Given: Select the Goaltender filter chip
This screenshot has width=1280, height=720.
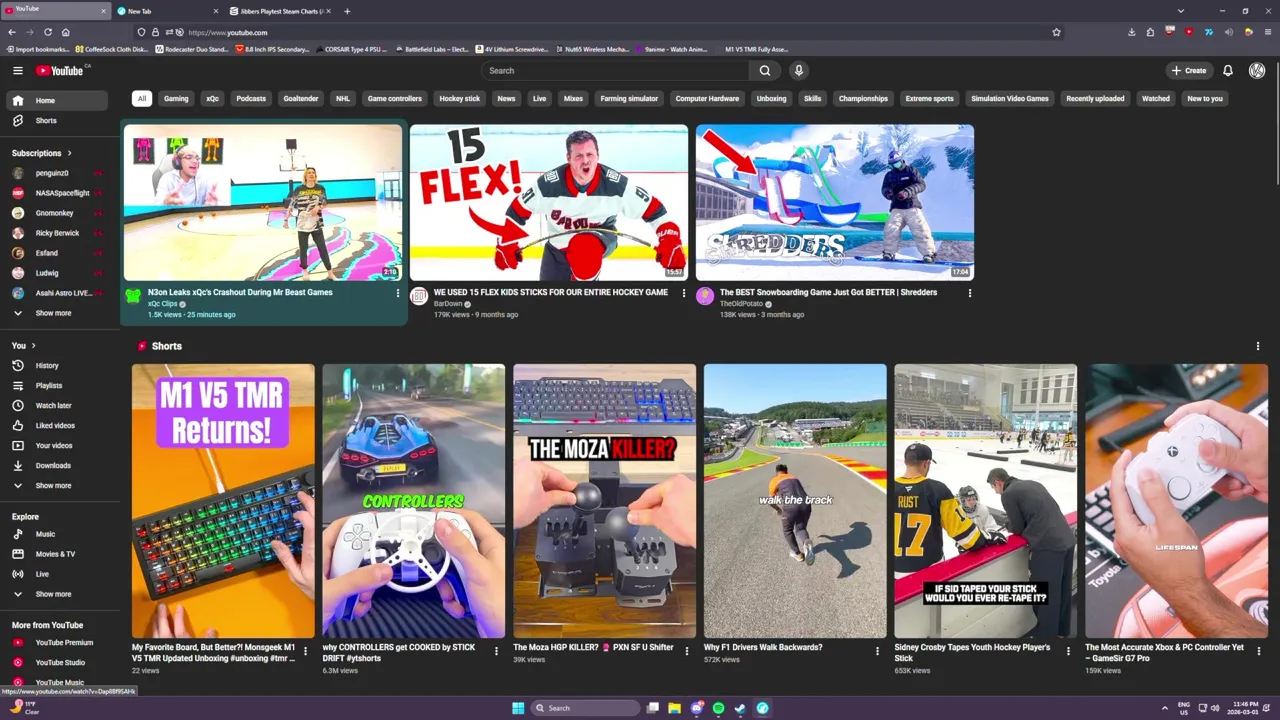Looking at the screenshot, I should pos(301,98).
